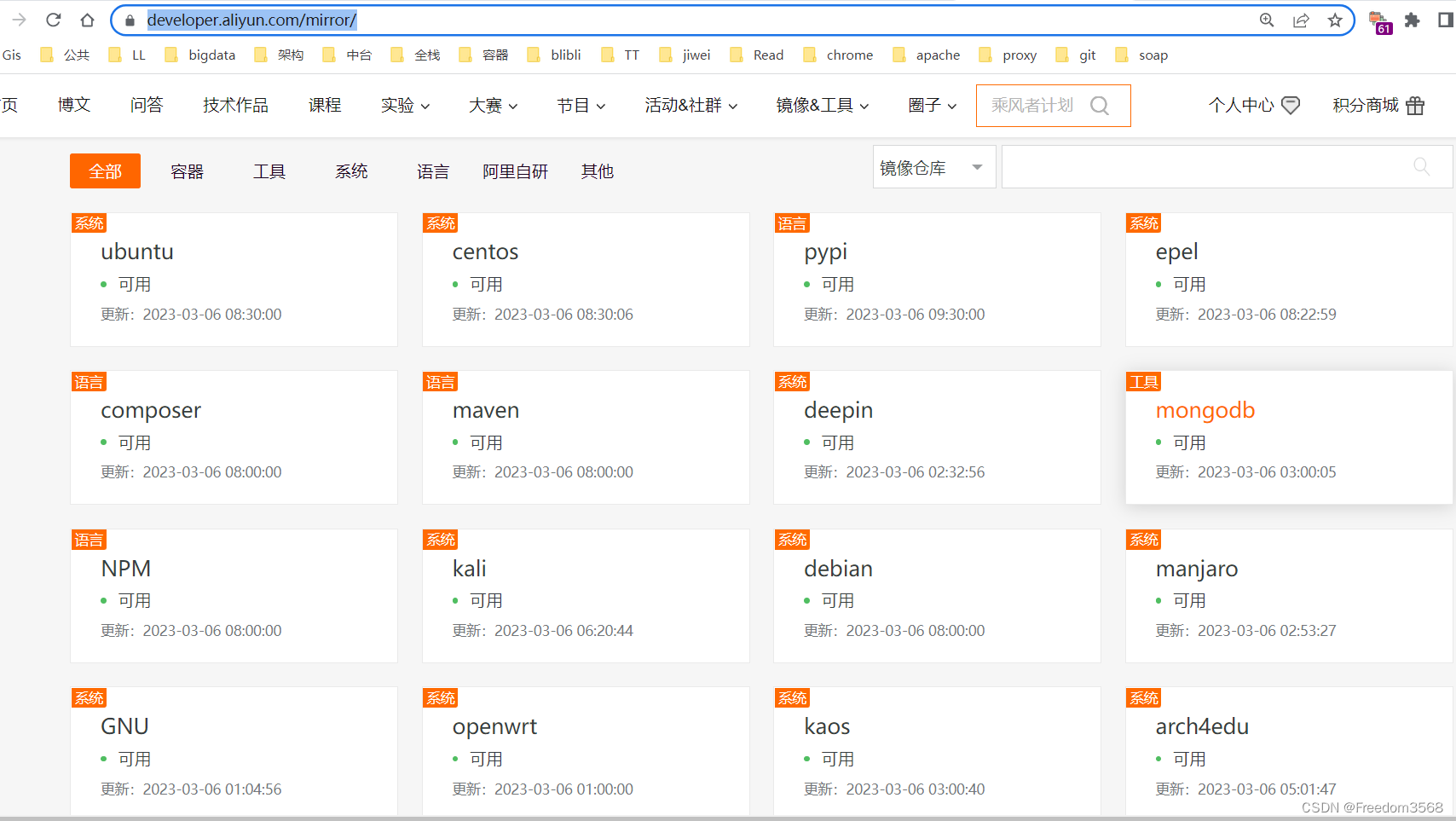Image resolution: width=1456 pixels, height=821 pixels.
Task: Open the openwrt mirror card
Action: point(586,751)
